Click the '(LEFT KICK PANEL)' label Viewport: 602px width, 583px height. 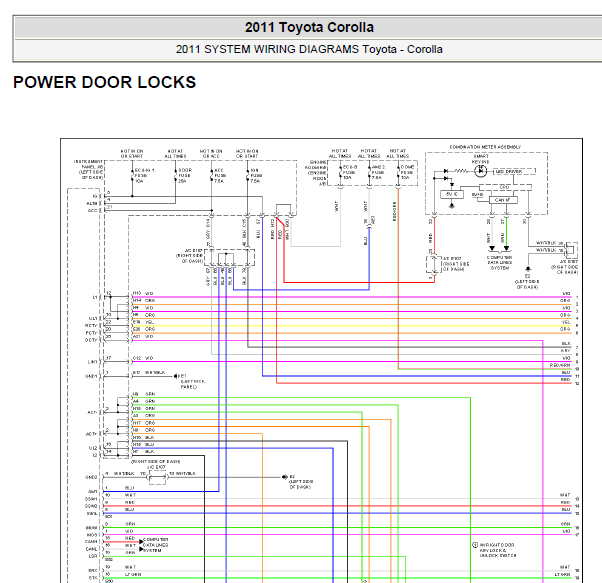(x=192, y=384)
